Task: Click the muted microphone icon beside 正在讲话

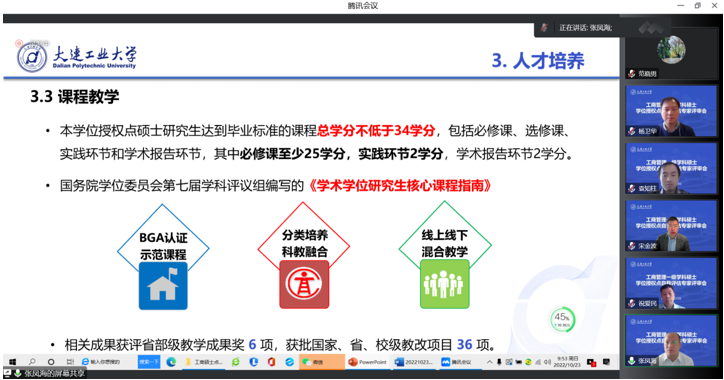Action: [x=544, y=28]
